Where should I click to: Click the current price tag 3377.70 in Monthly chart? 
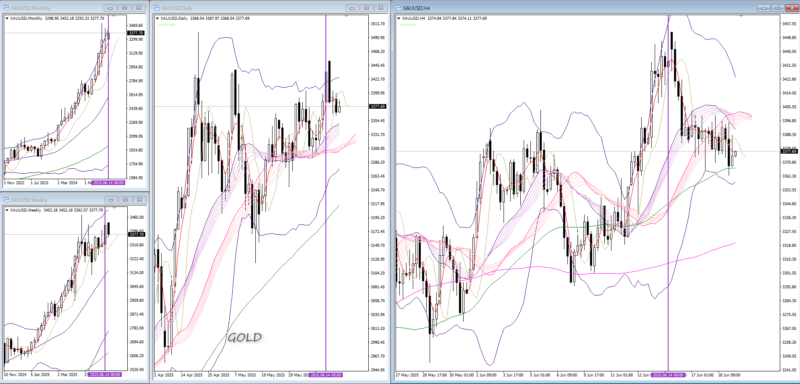point(137,33)
